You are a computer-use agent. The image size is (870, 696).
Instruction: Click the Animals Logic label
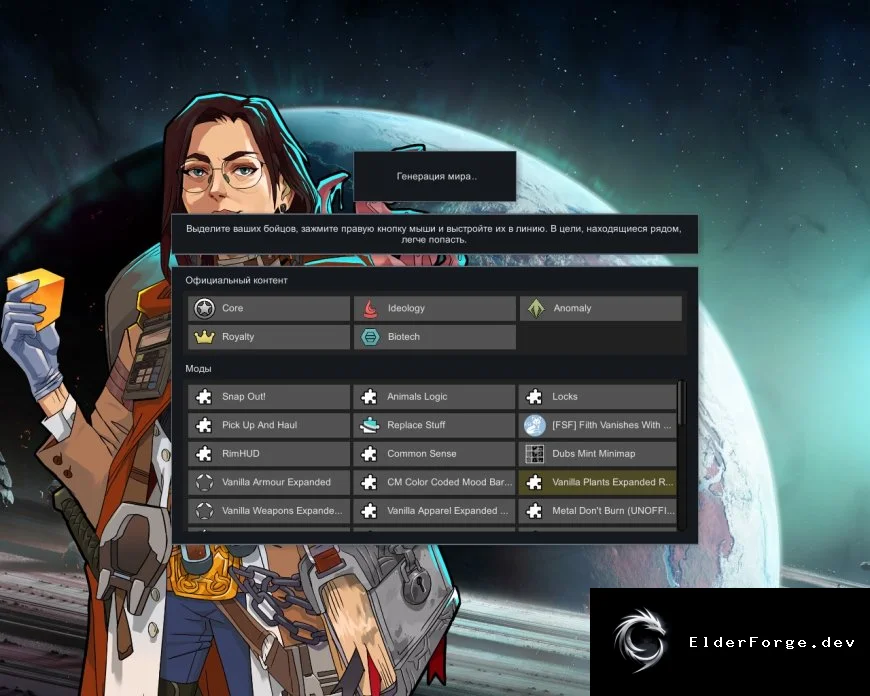click(x=417, y=397)
